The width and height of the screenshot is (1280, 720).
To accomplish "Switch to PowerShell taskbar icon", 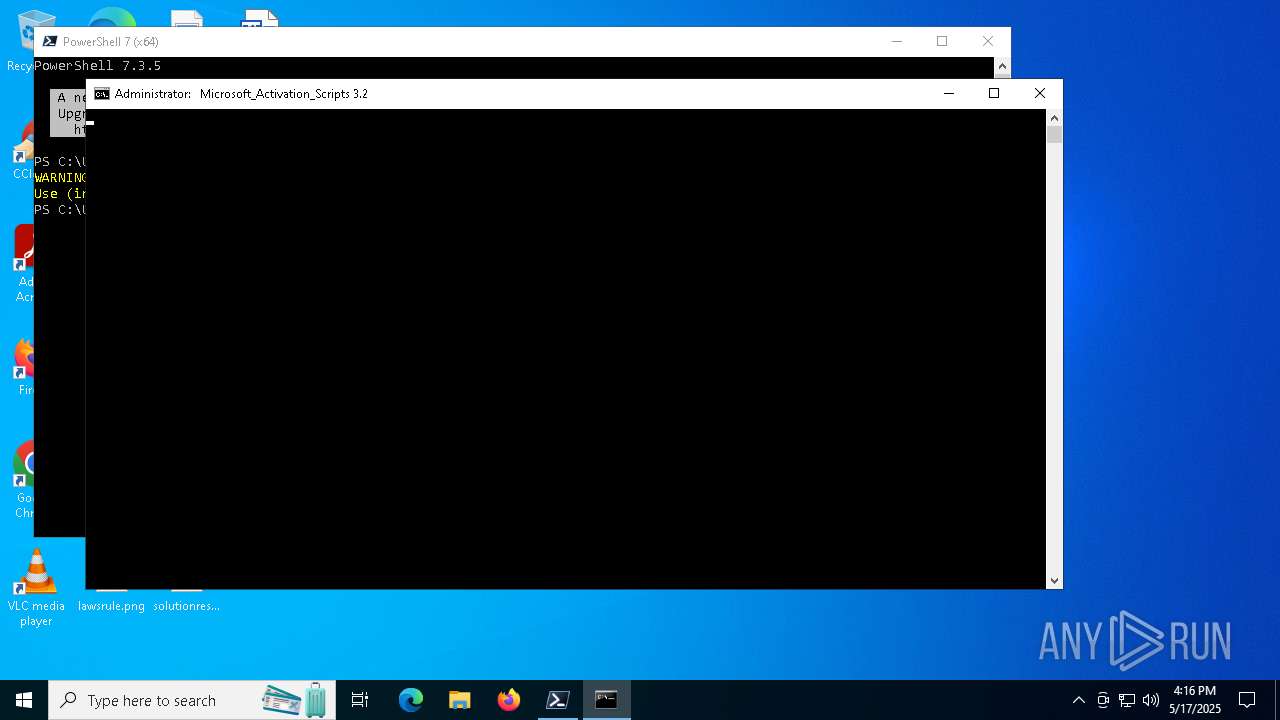I will (x=558, y=700).
